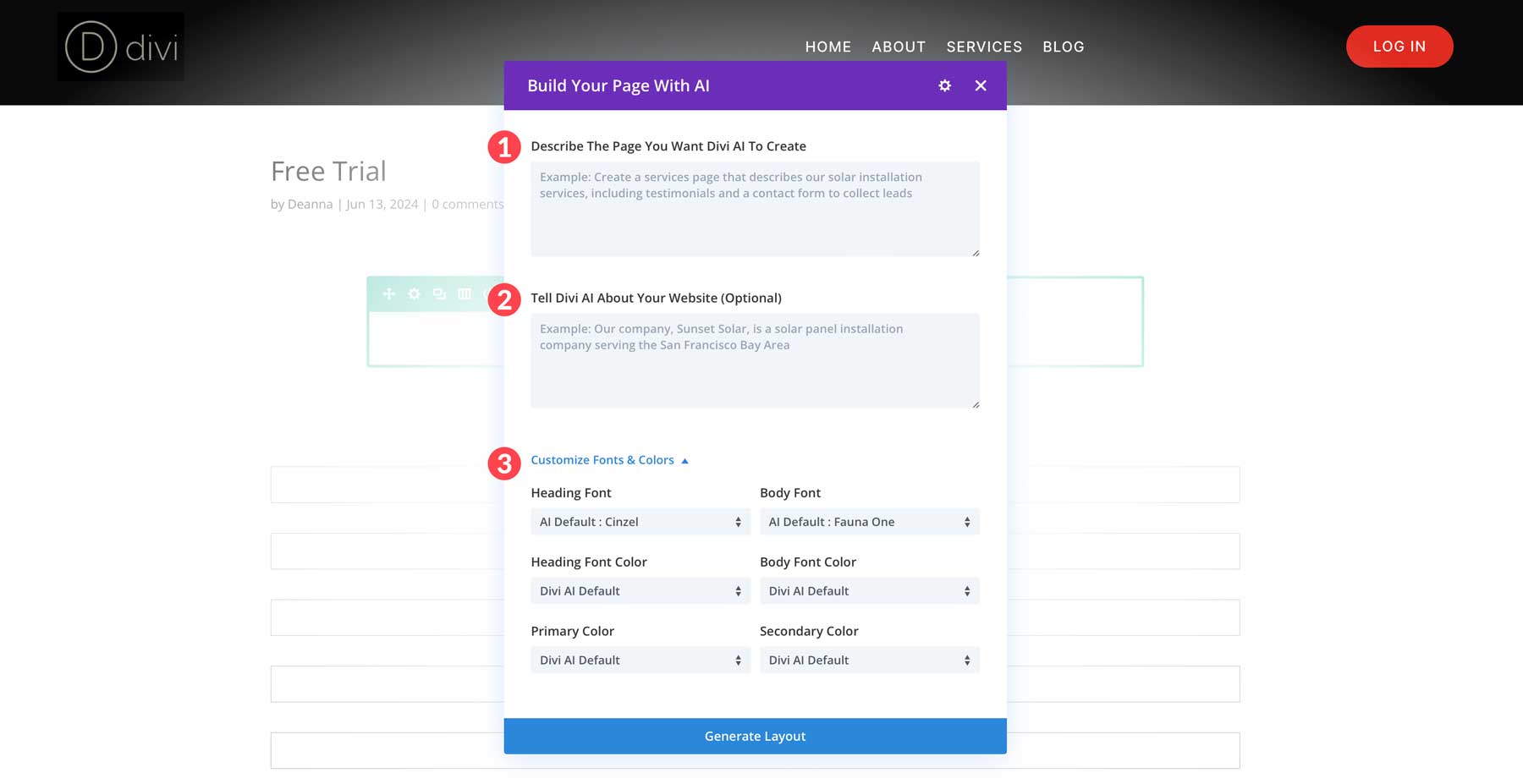The width and height of the screenshot is (1523, 784).
Task: Open the Secondary Color dropdown
Action: pos(869,660)
